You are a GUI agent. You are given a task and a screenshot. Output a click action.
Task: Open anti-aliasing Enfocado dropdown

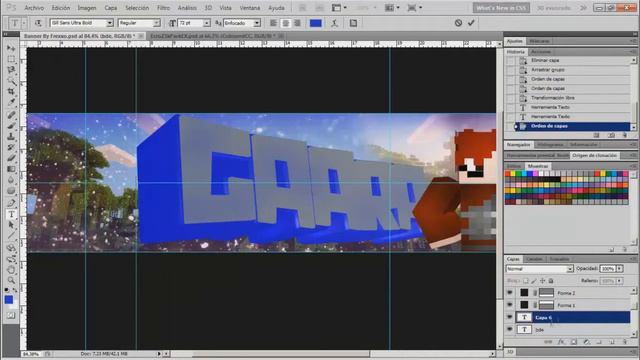[x=257, y=23]
